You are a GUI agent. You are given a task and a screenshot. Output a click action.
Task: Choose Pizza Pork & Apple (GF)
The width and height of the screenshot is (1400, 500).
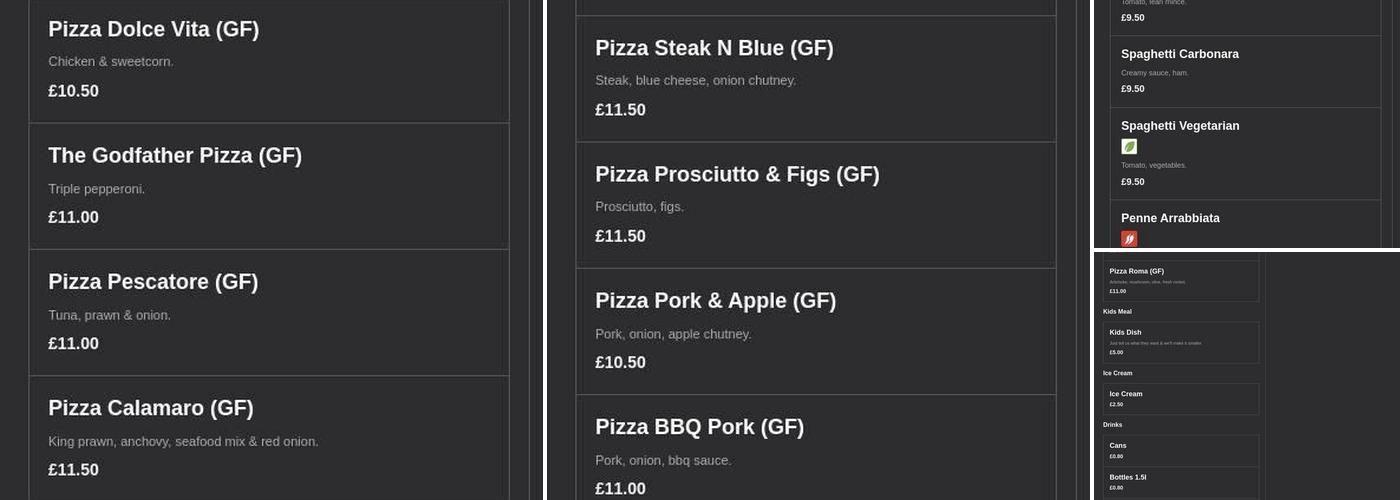pyautogui.click(x=815, y=331)
